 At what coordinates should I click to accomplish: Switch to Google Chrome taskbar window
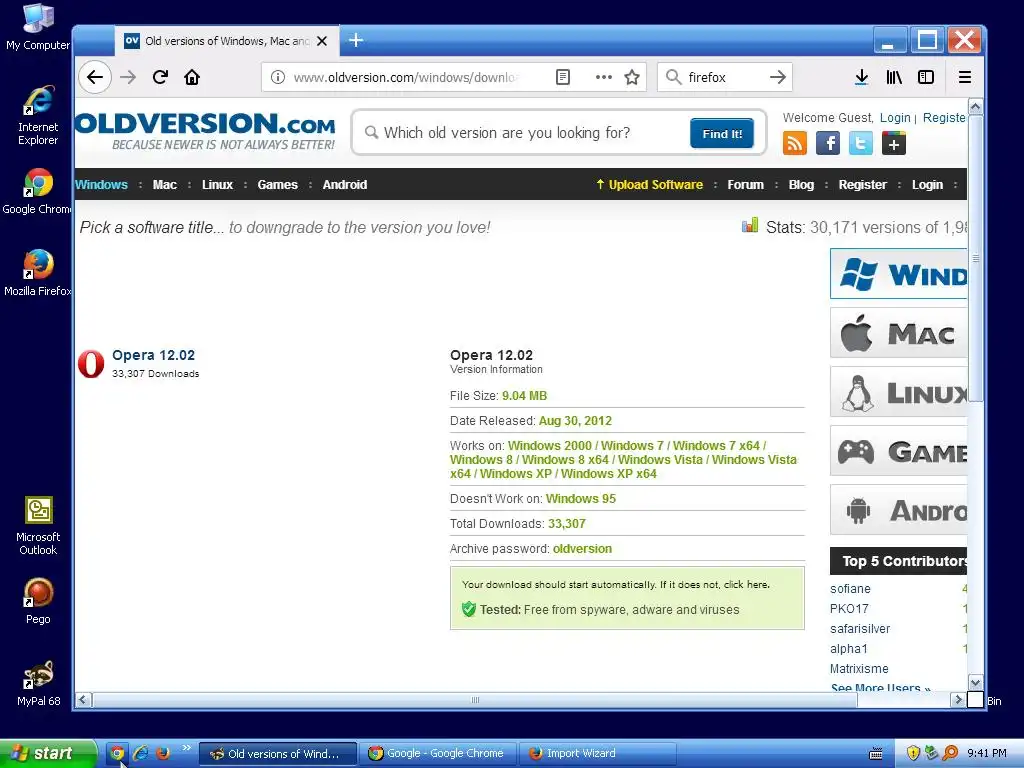(438, 754)
